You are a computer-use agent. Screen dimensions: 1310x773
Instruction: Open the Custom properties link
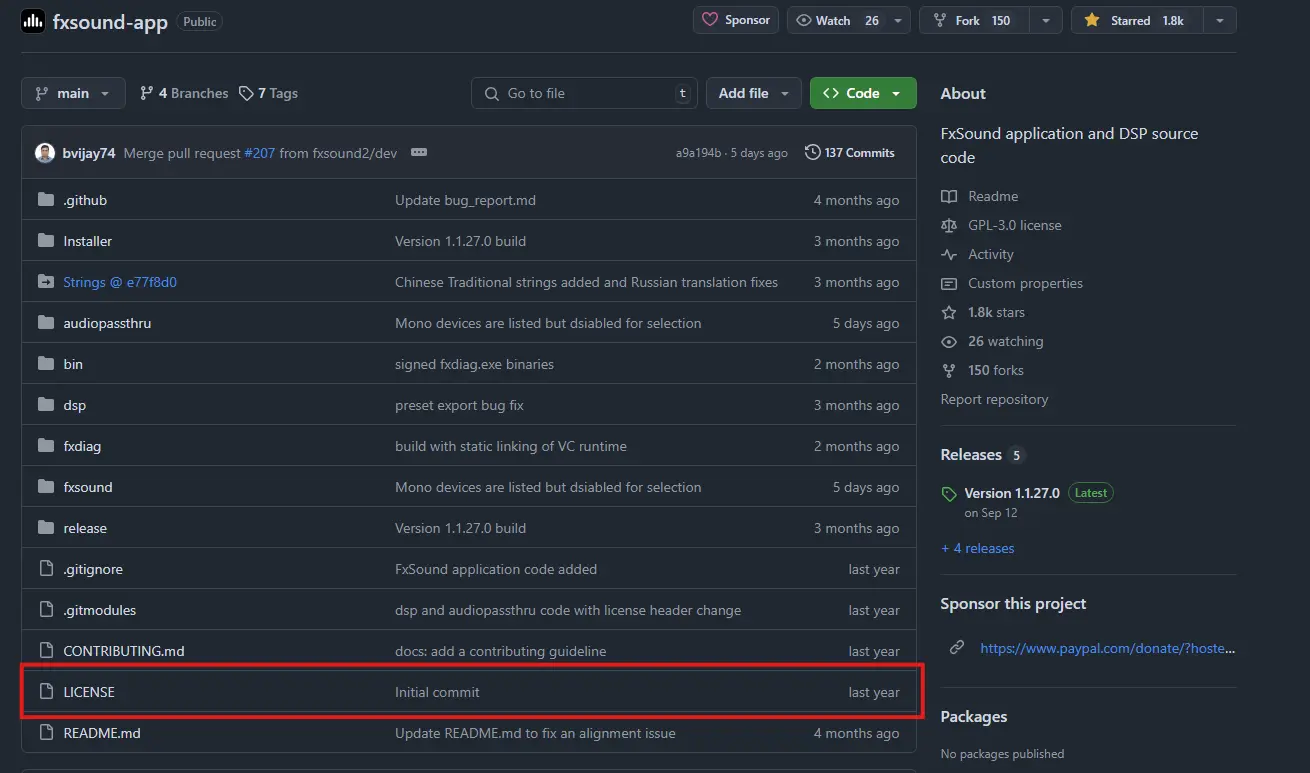1025,283
